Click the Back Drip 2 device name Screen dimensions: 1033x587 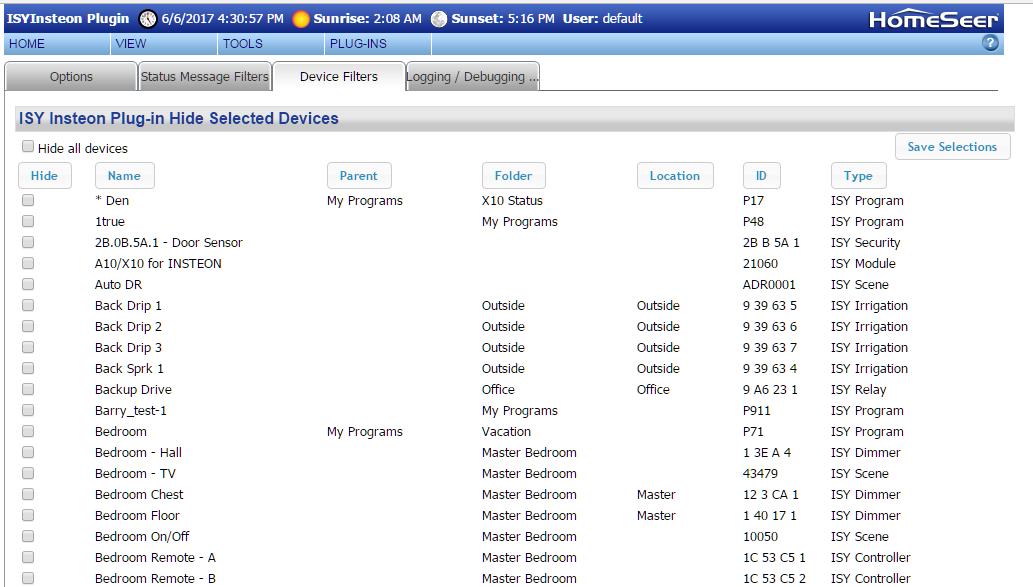(x=128, y=327)
